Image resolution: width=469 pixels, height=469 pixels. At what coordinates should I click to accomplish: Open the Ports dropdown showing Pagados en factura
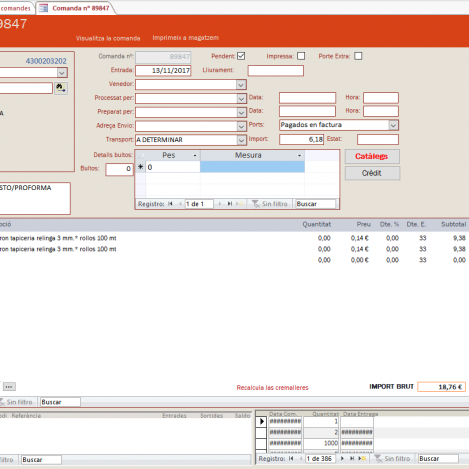(x=393, y=125)
